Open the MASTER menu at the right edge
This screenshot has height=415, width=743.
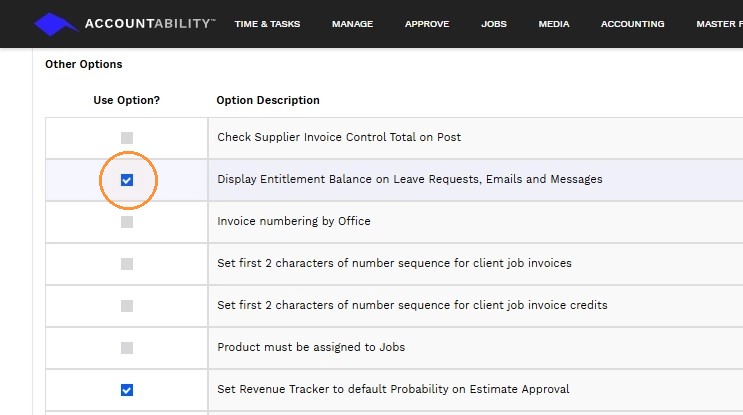(x=719, y=24)
